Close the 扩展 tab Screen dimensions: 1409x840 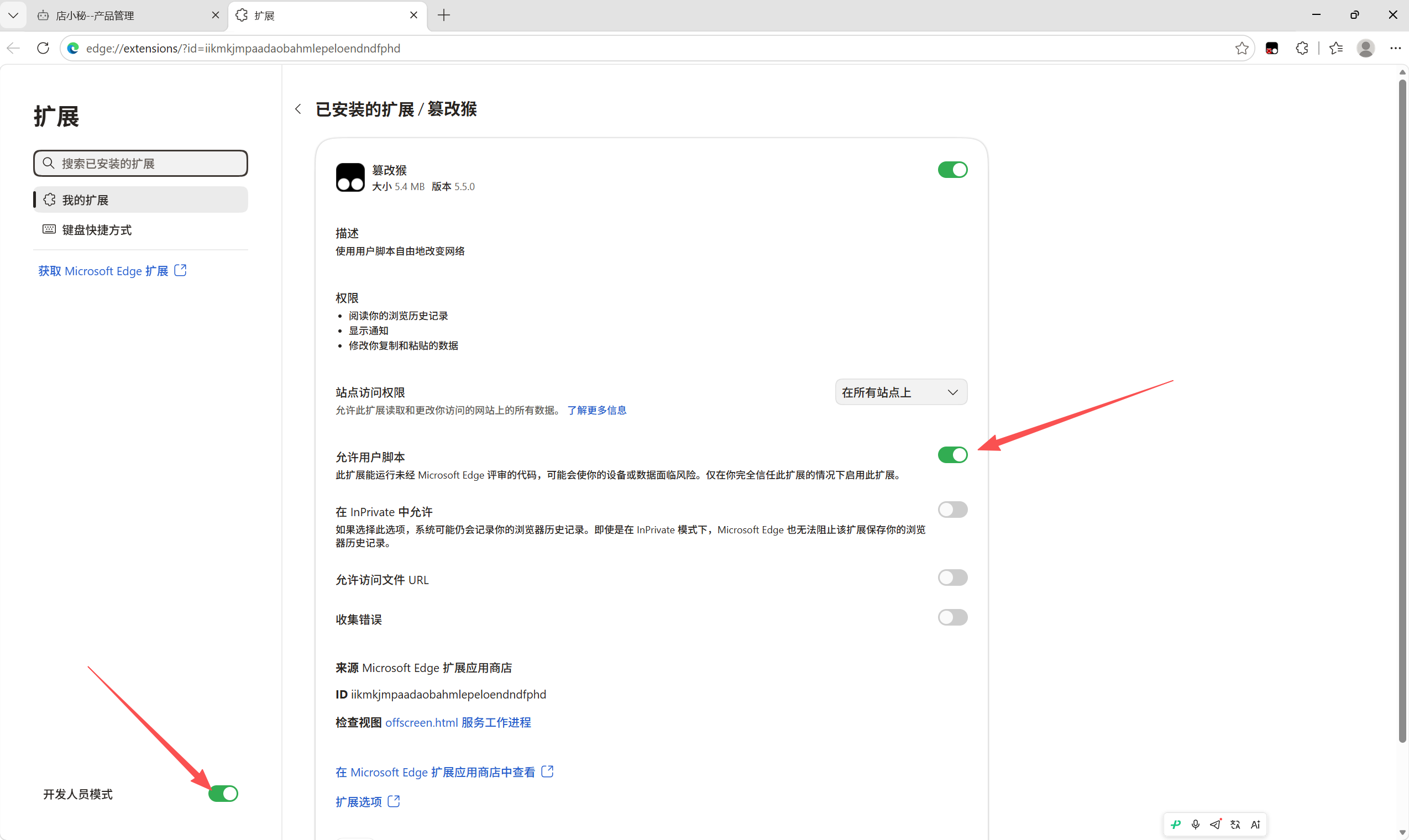413,15
